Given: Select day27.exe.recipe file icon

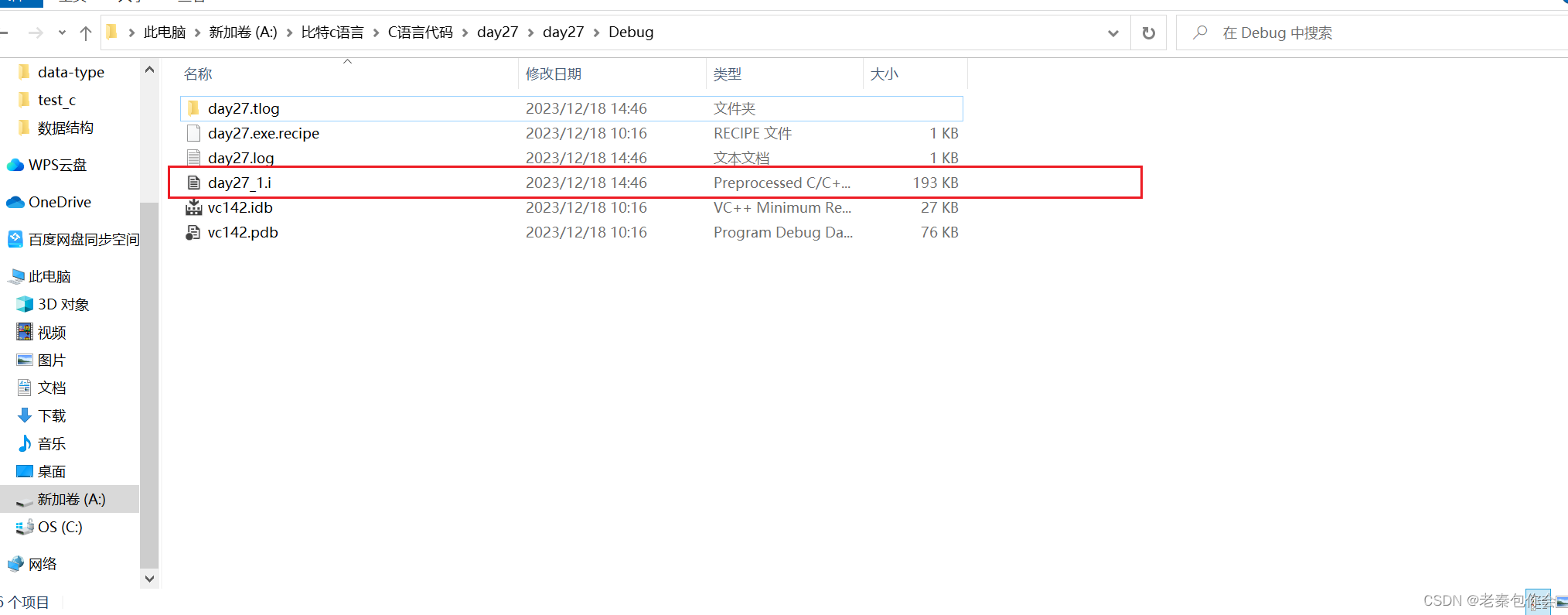Looking at the screenshot, I should [193, 133].
